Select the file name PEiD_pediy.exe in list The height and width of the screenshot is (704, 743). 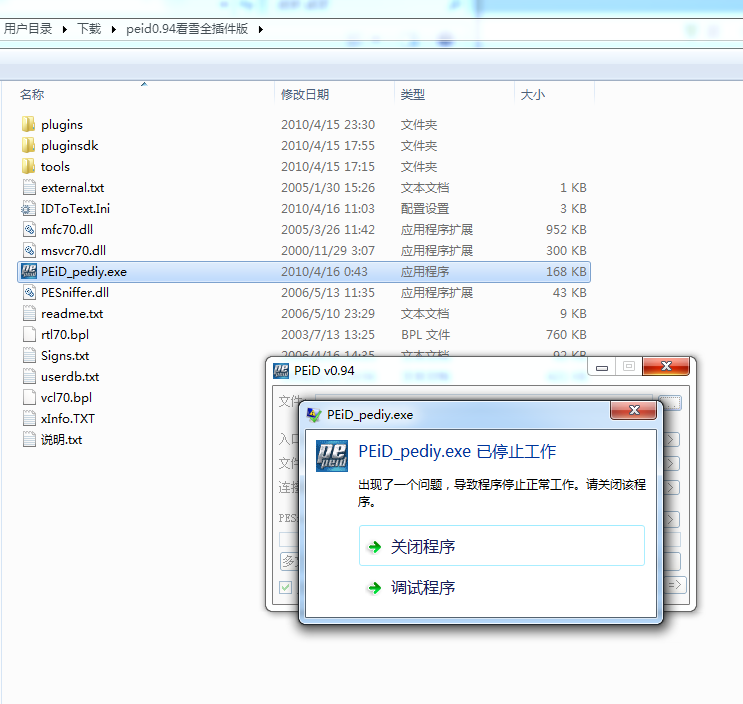pos(84,271)
